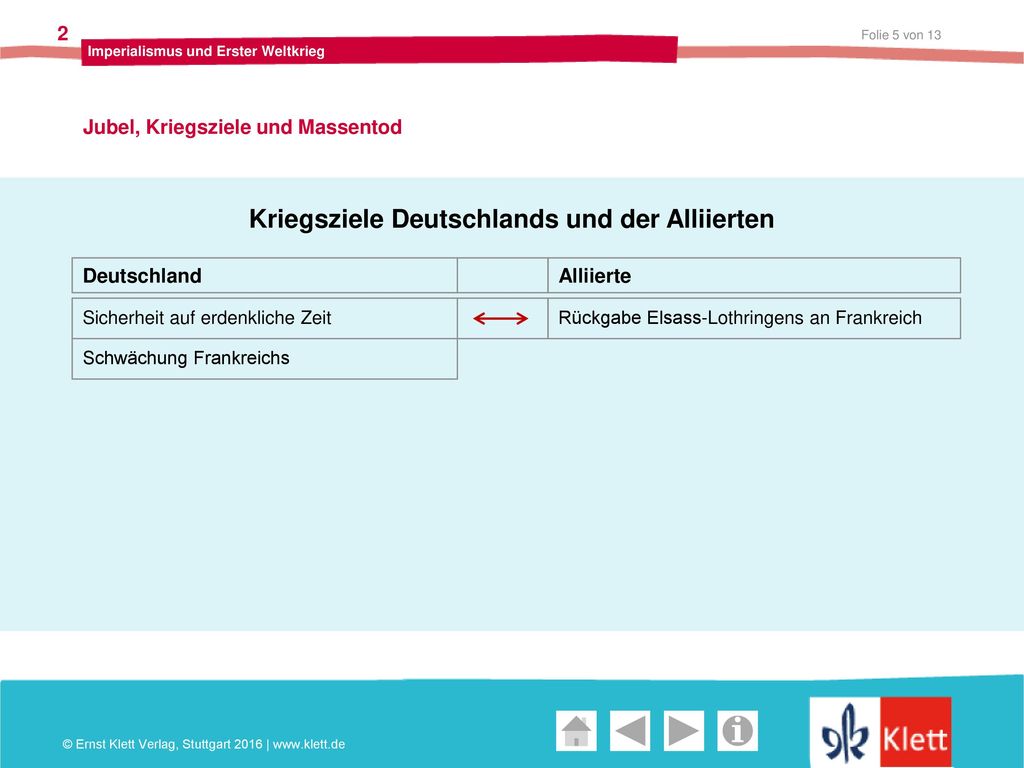The width and height of the screenshot is (1024, 768).
Task: Click the chapter number 2
Action: click(63, 33)
